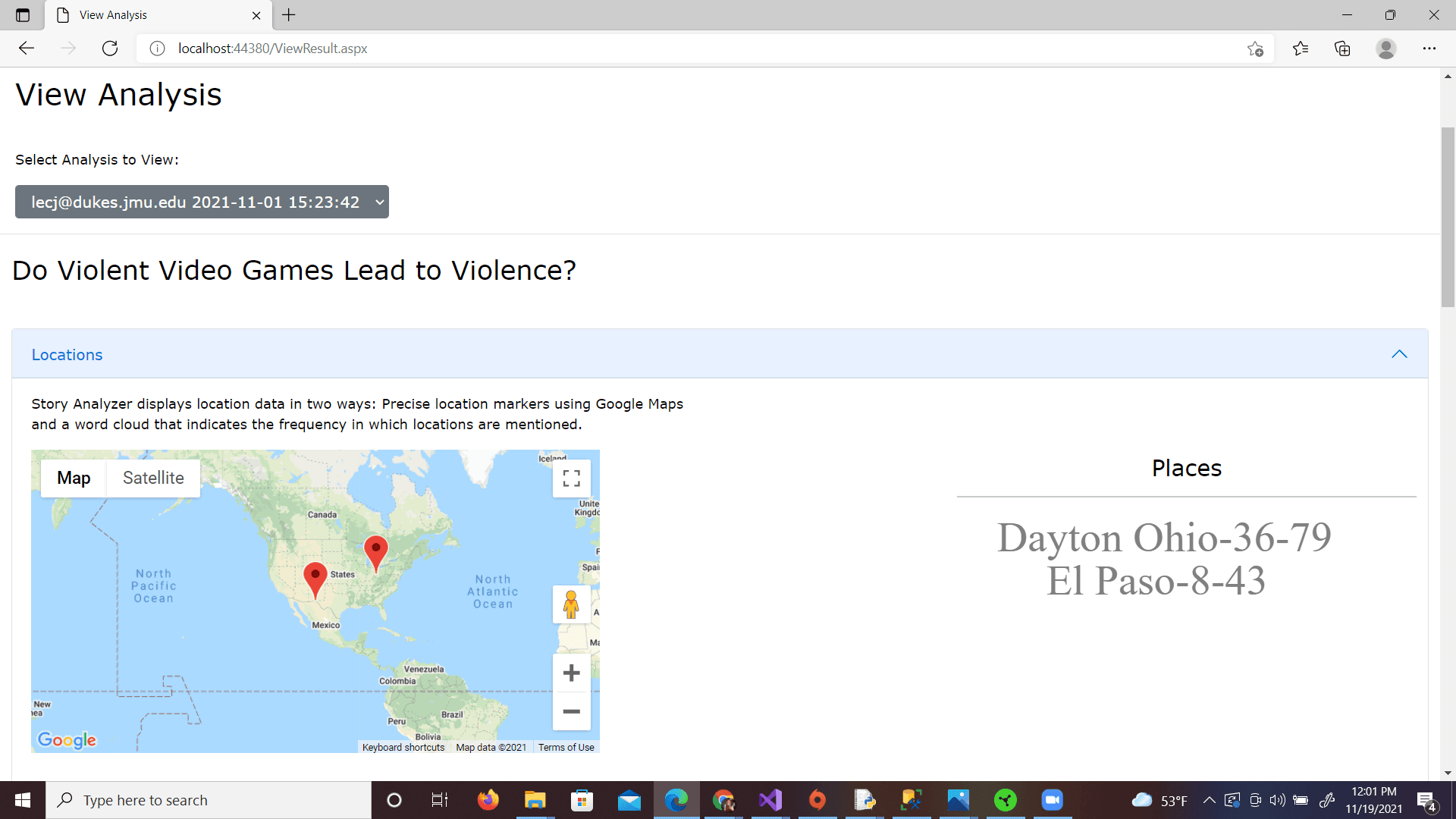Screen dimensions: 1456x819
Task: Refresh the browser page
Action: (110, 49)
